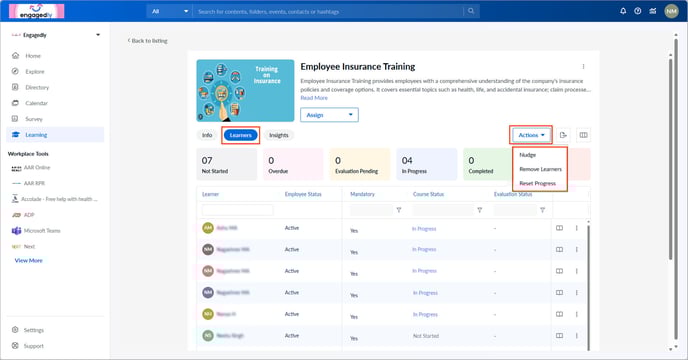Switch to the Info tab
The height and width of the screenshot is (360, 688).
207,135
